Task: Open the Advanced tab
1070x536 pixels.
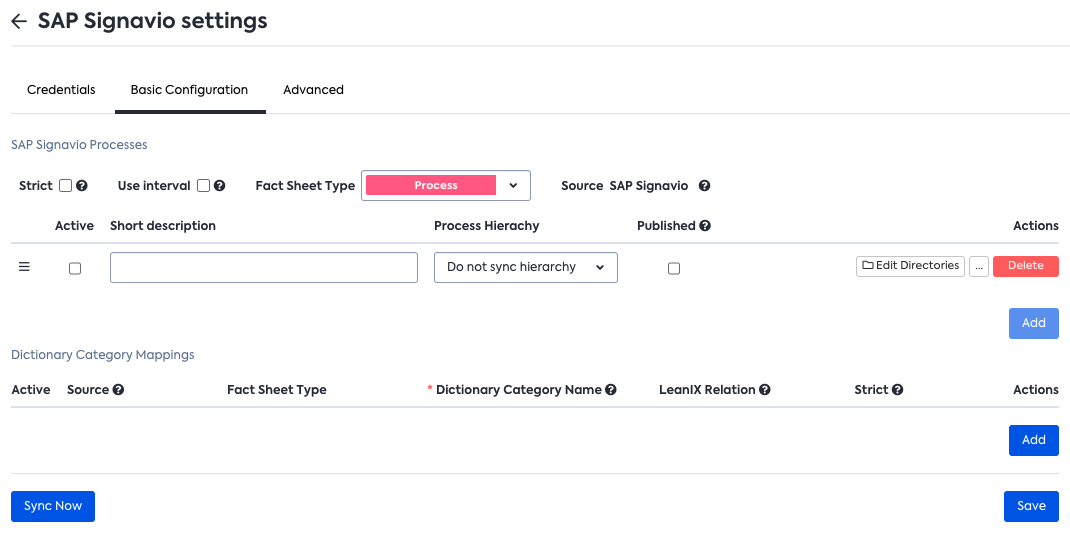Action: [x=313, y=89]
